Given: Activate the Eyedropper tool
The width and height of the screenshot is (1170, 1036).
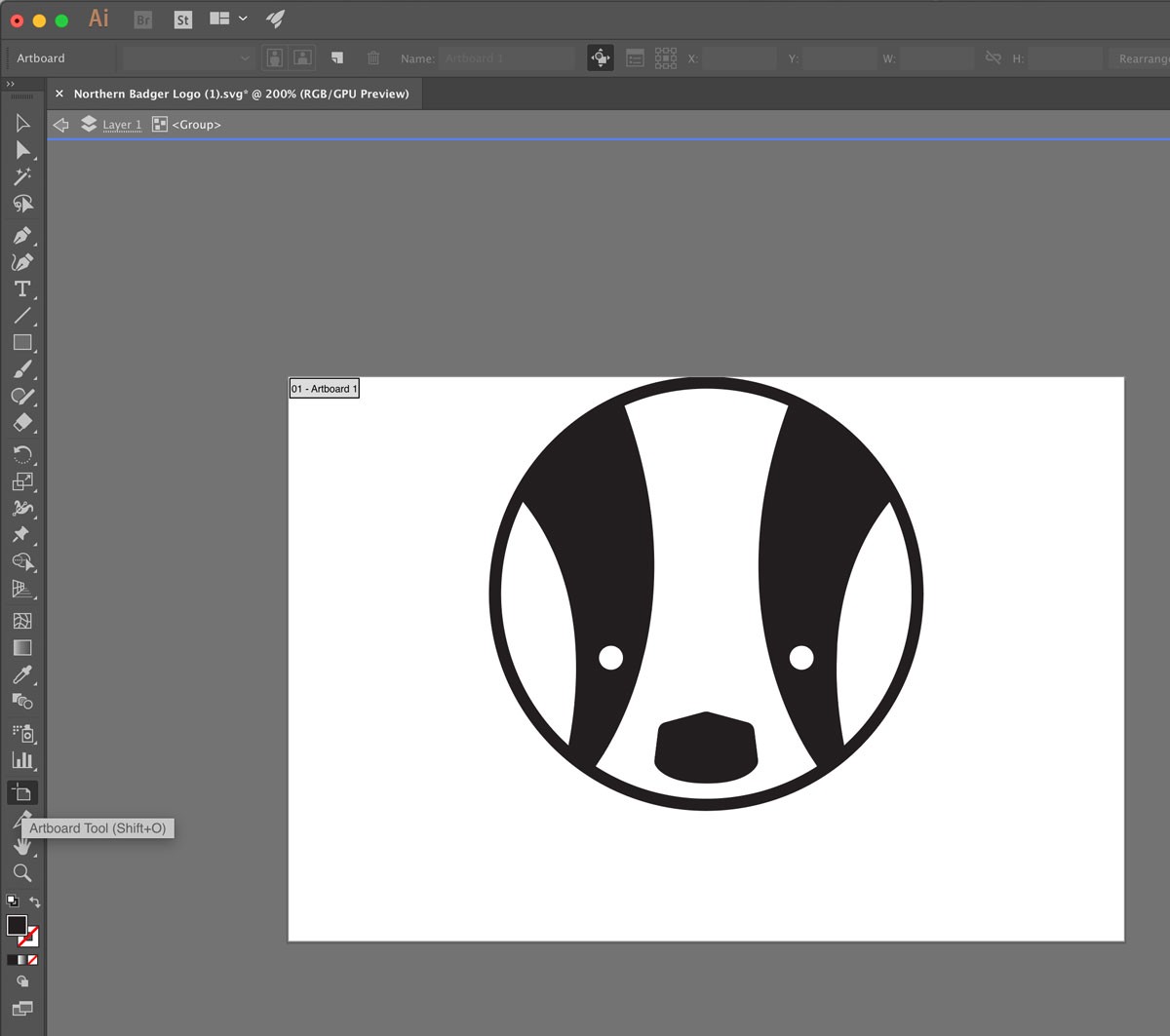Looking at the screenshot, I should [x=21, y=674].
